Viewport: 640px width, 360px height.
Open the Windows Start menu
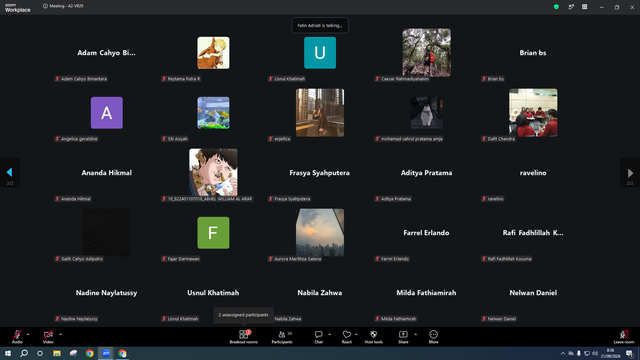(x=8, y=353)
